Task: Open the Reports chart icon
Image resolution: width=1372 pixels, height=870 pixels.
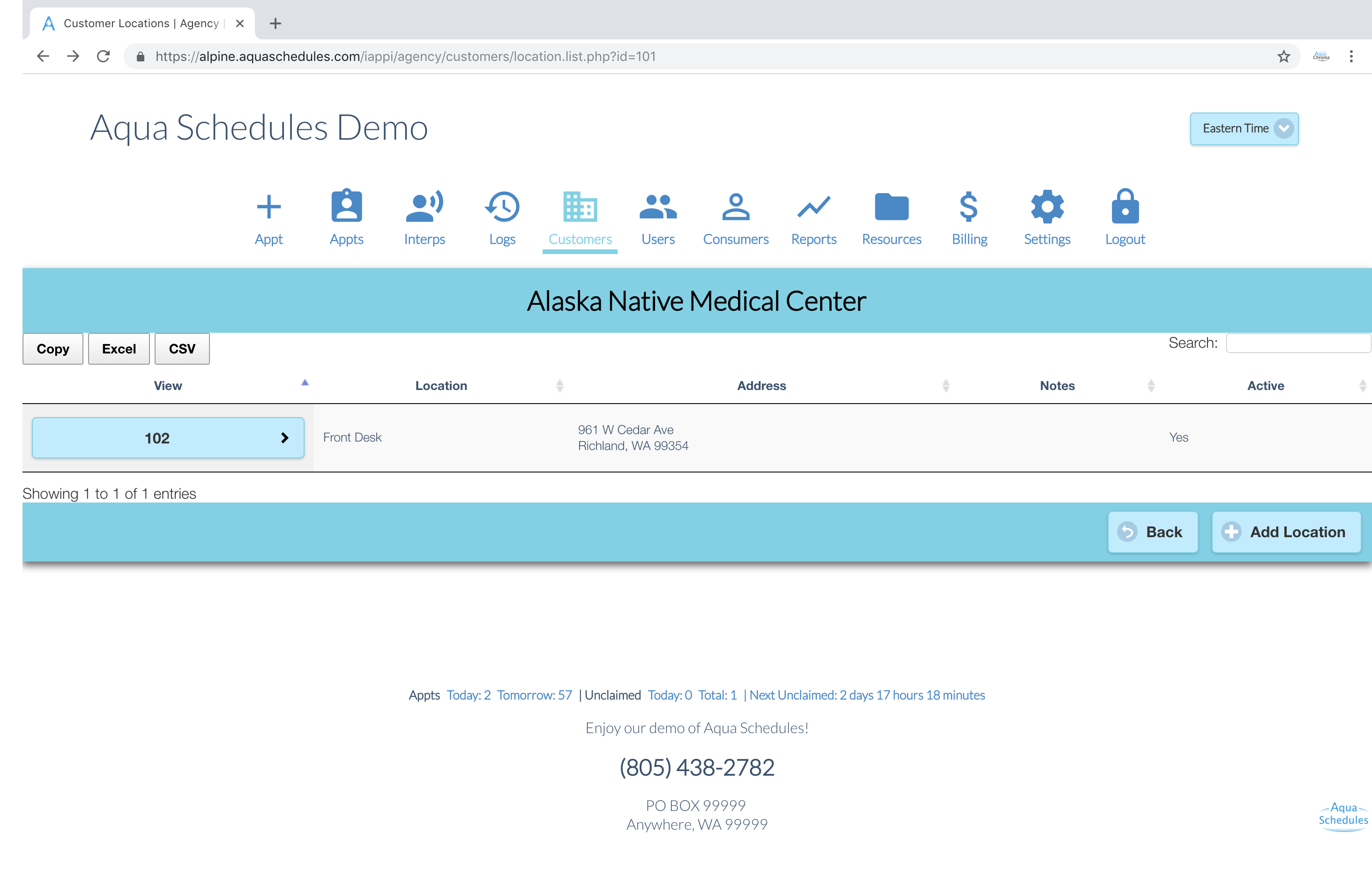Action: coord(813,207)
